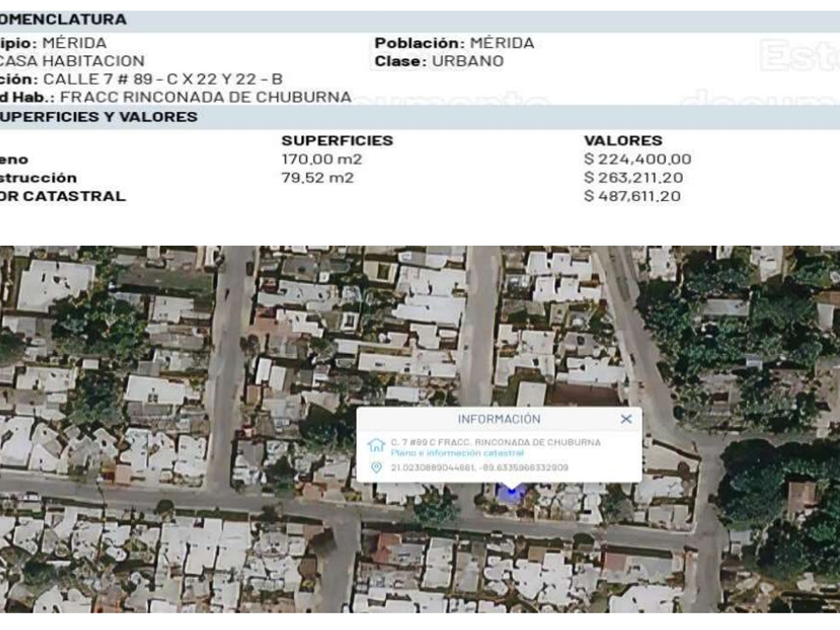The width and height of the screenshot is (840, 630).
Task: Click the surface '79,52 m2'
Action: 318,177
